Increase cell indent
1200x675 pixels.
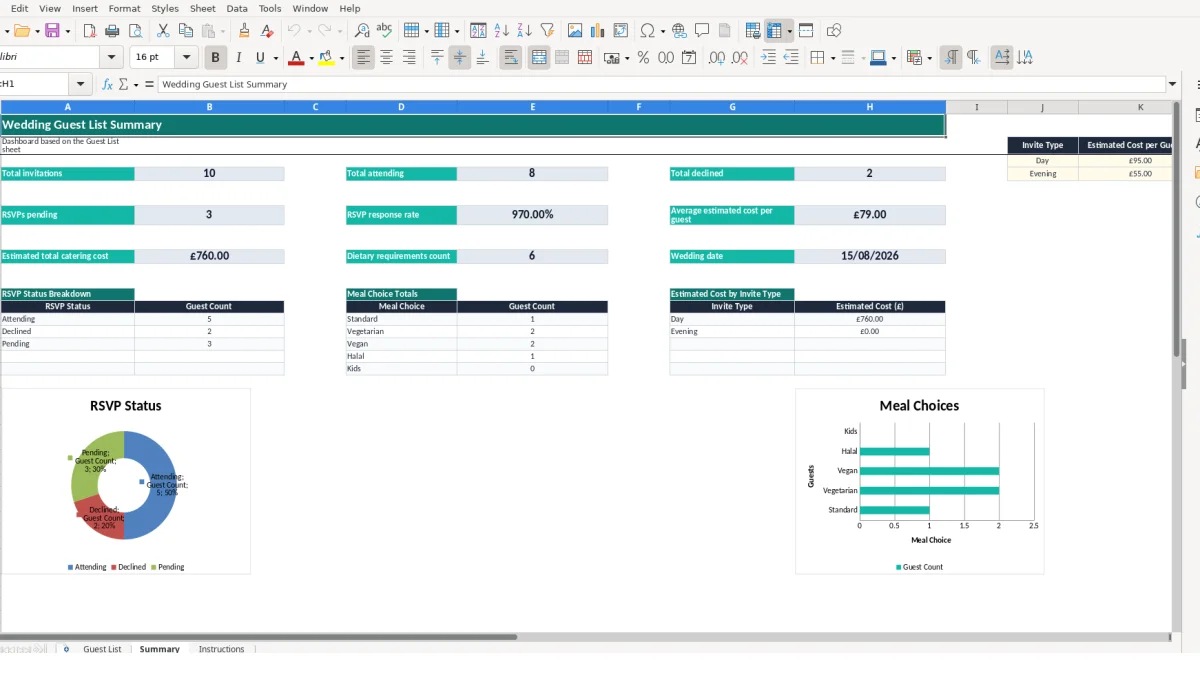(768, 58)
